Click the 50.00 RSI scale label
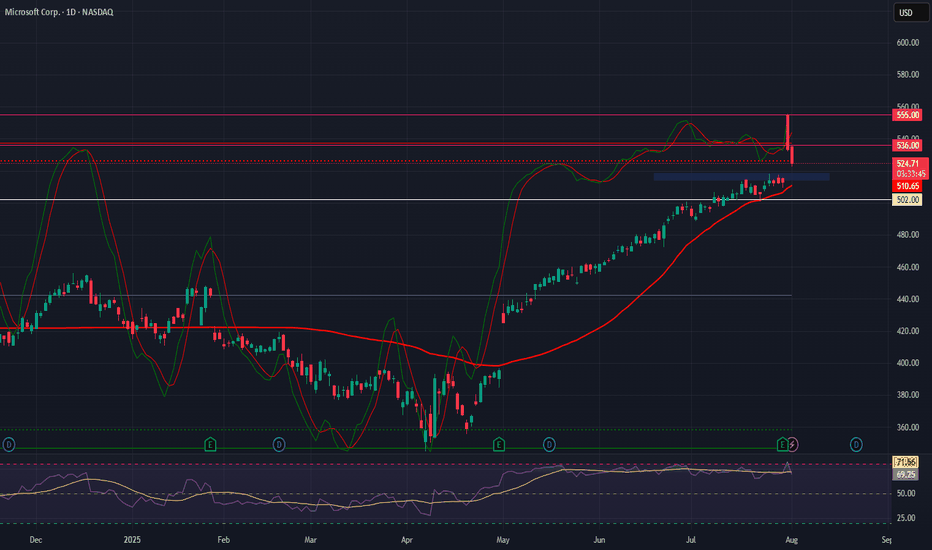The height and width of the screenshot is (550, 932). [x=906, y=494]
